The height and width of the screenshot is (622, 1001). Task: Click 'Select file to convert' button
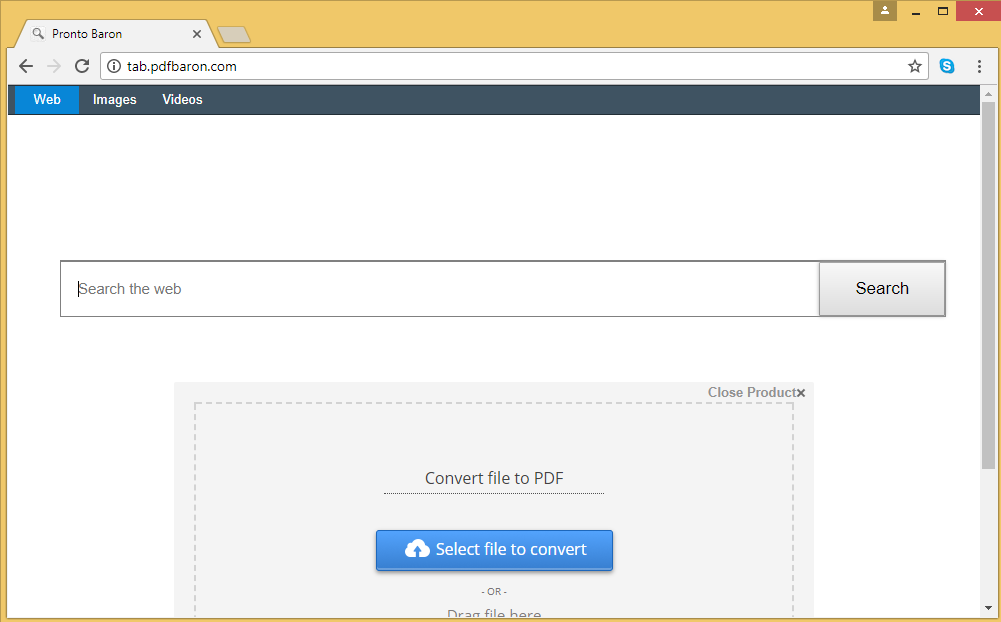click(494, 550)
